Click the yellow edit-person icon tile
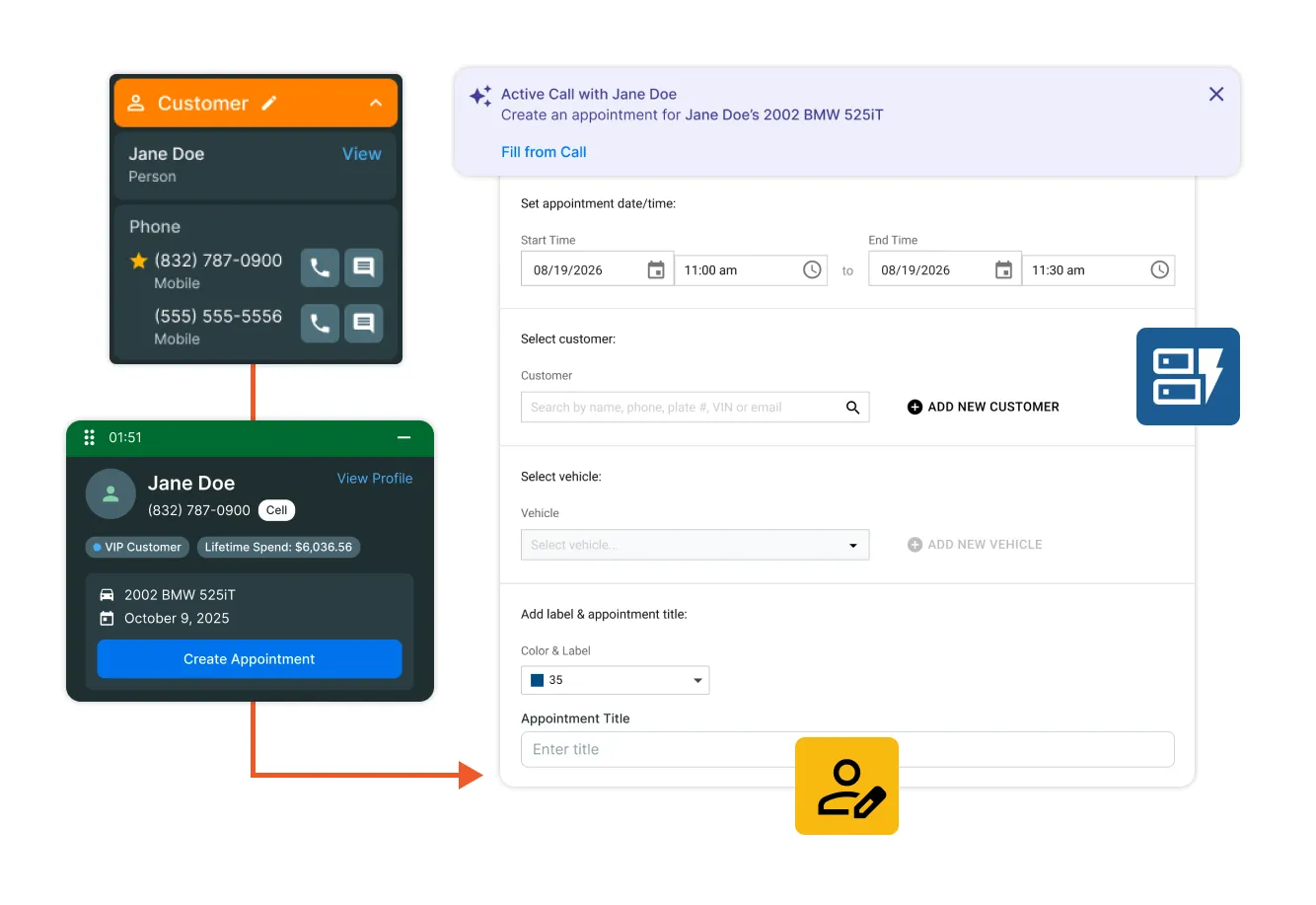The height and width of the screenshot is (905, 1316). (x=846, y=786)
